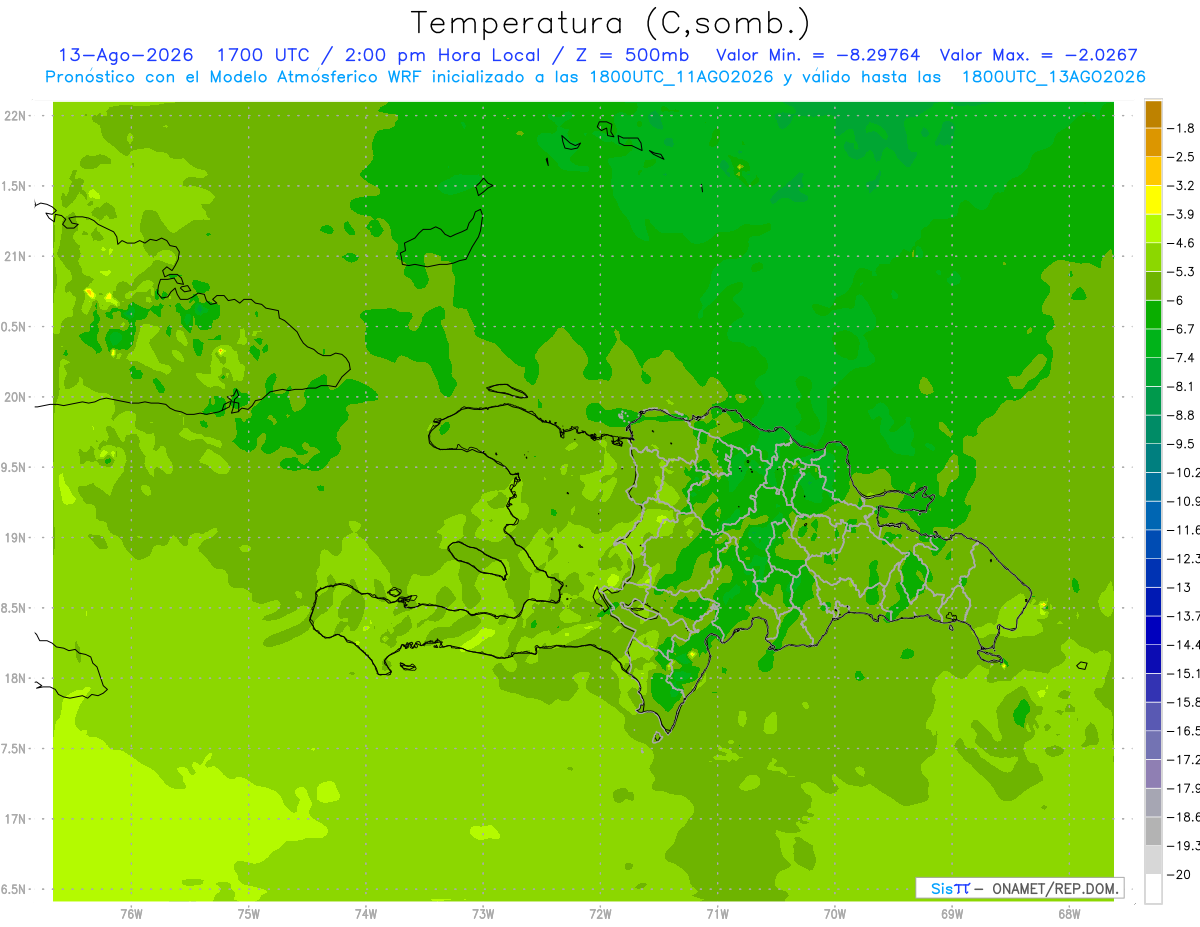Pick the yellow swatch between -3.2 and -3.9
Viewport: 1200px width, 927px height.
[1153, 200]
